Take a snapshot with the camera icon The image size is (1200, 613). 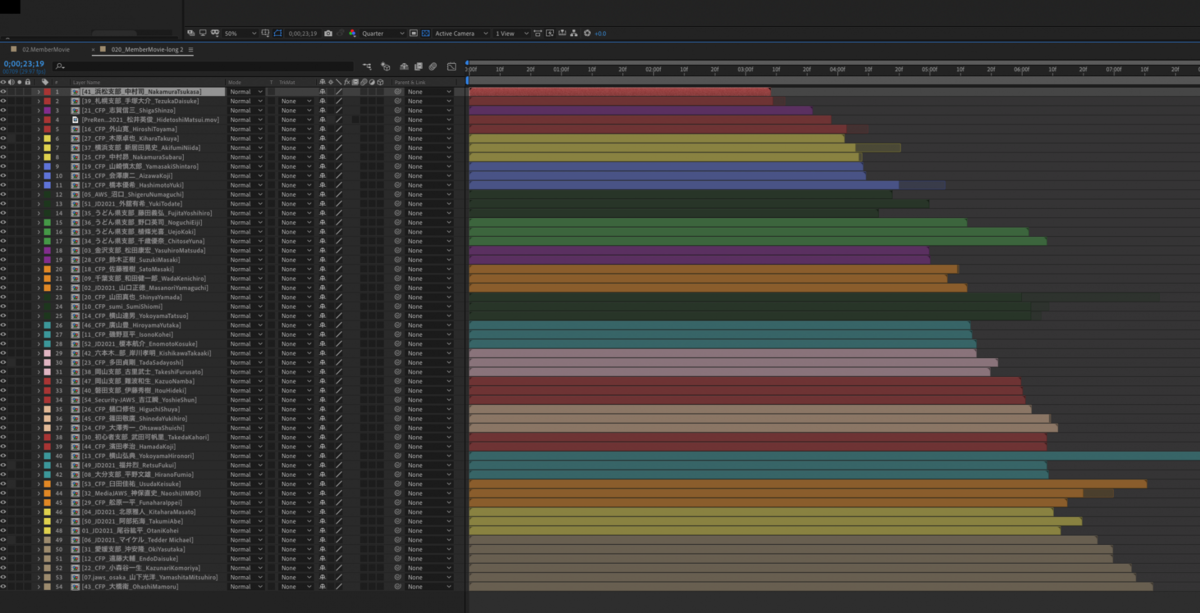(x=328, y=33)
